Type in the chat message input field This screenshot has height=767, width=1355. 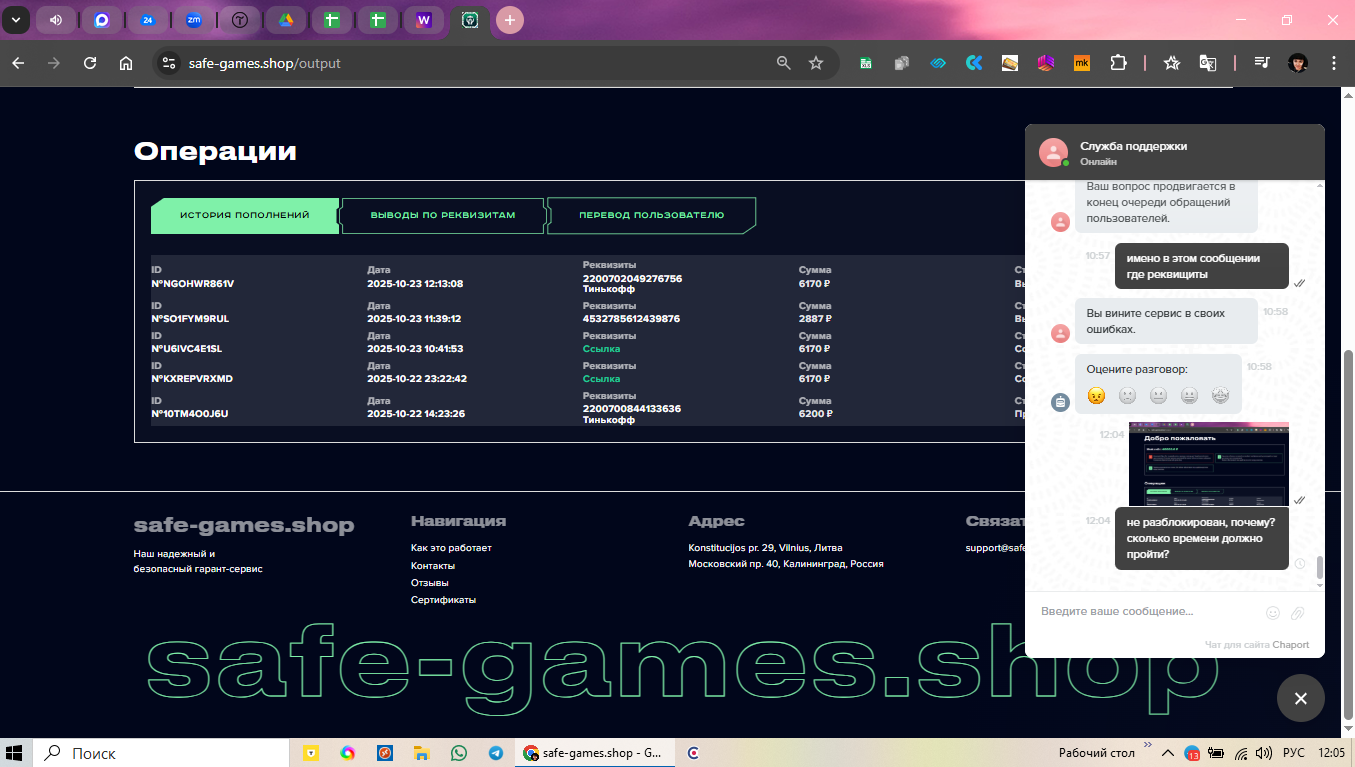tap(1145, 612)
